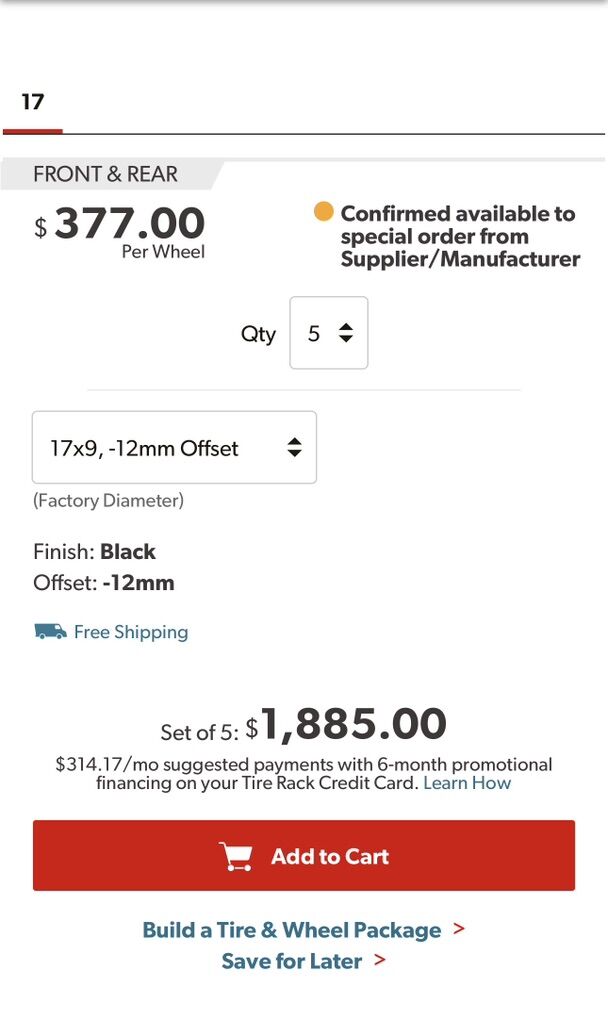Click the arrow next to Save for Later
Image resolution: width=608 pixels, height=1020 pixels.
[x=380, y=960]
